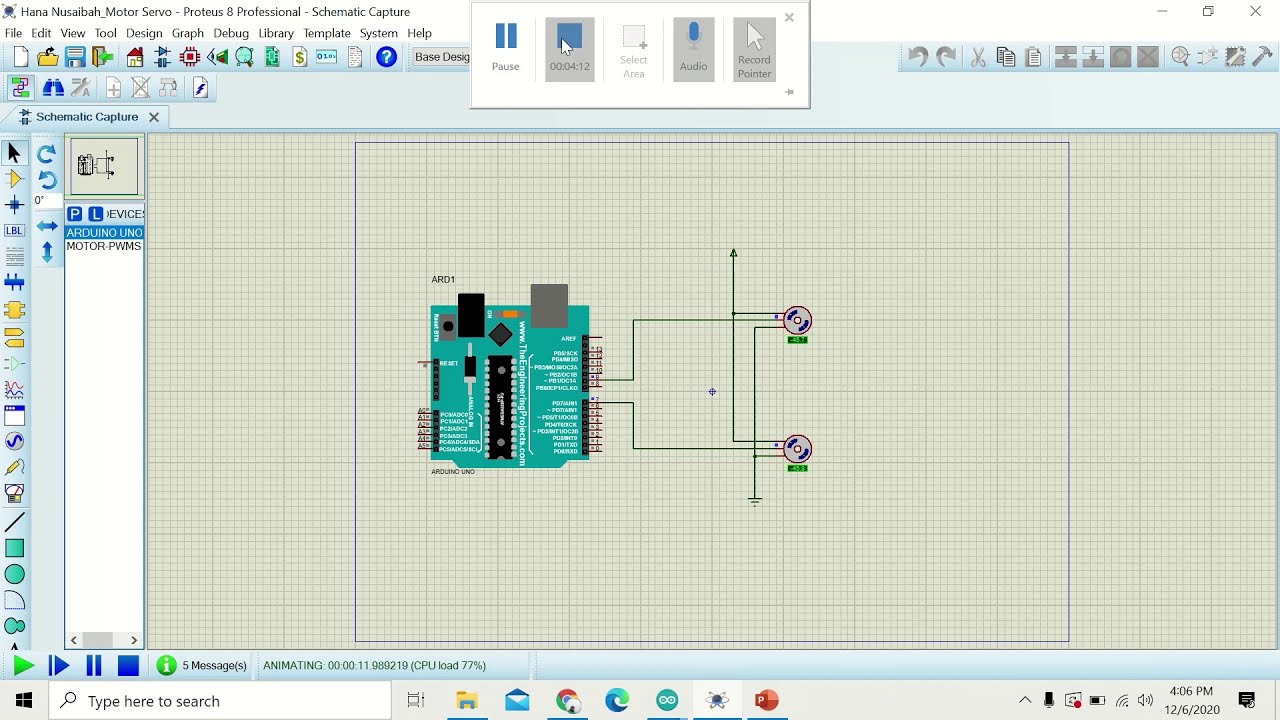Rotate component anti-clockwise
Viewport: 1280px width, 720px height.
(x=46, y=180)
